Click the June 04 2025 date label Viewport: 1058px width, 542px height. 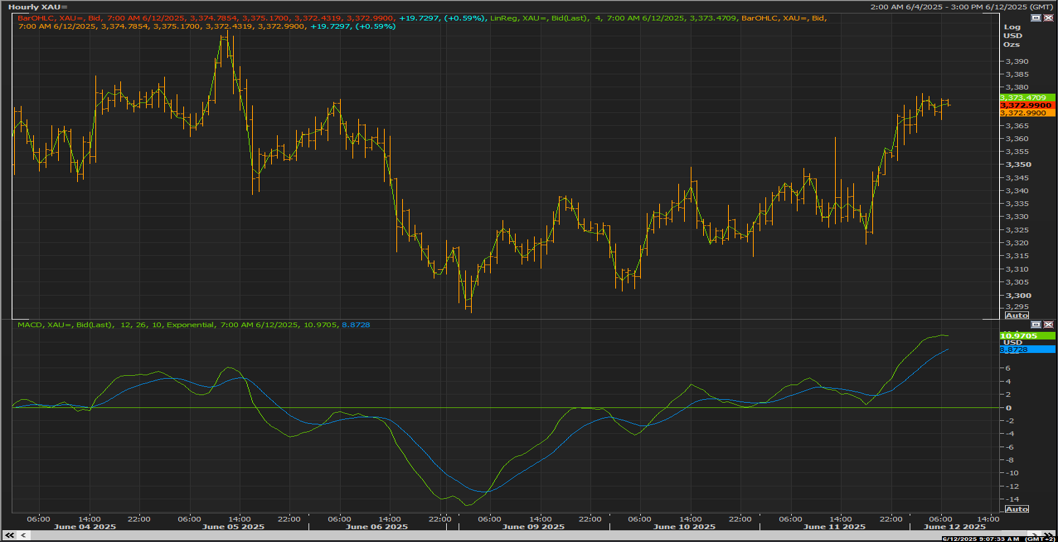85,526
